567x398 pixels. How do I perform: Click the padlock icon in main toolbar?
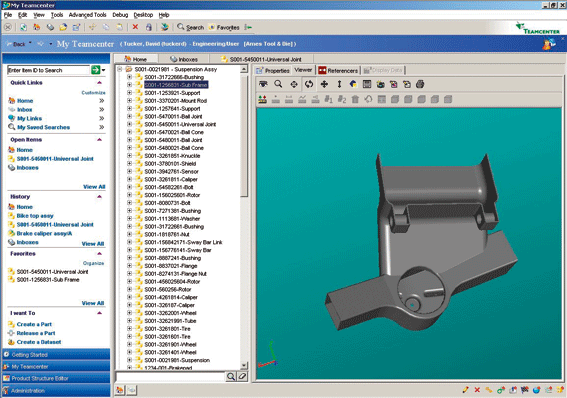pos(149,27)
